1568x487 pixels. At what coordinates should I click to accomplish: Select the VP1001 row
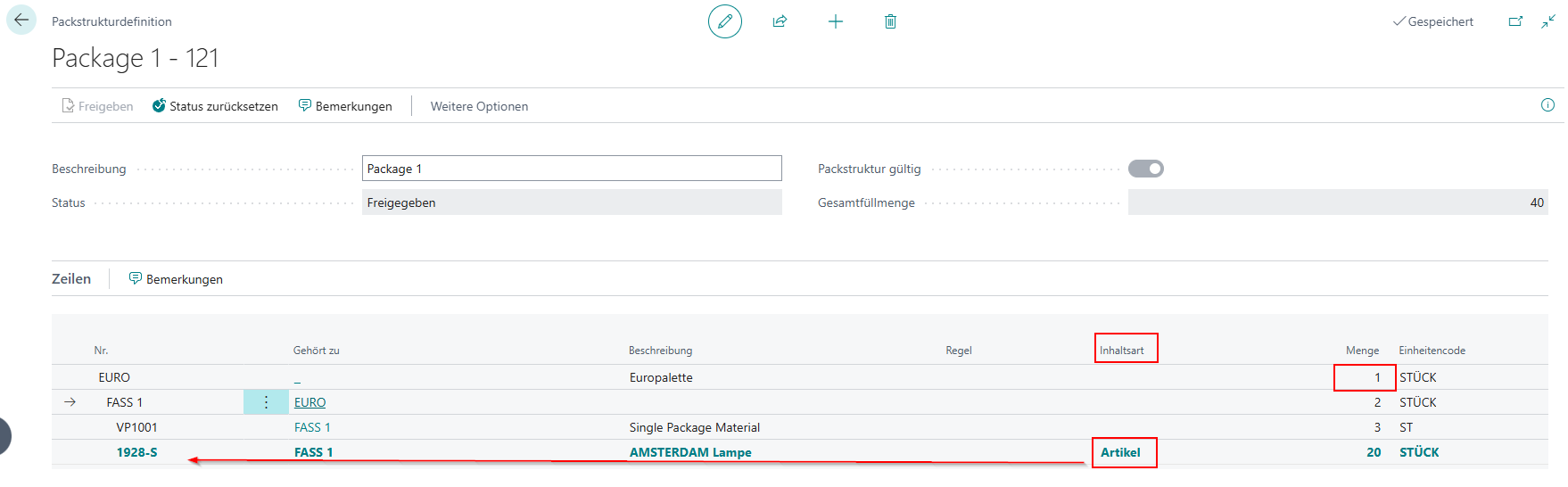pyautogui.click(x=799, y=427)
